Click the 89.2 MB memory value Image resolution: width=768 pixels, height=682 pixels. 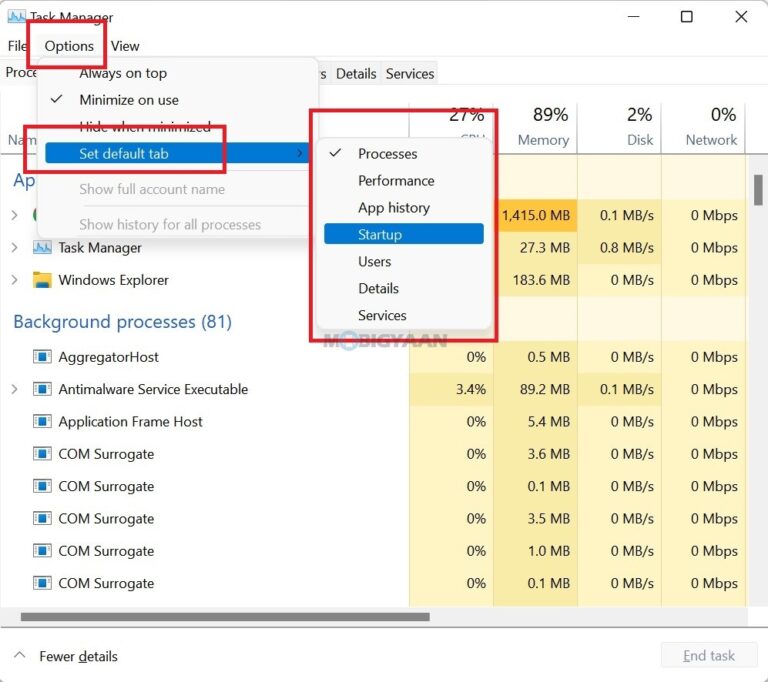(545, 389)
